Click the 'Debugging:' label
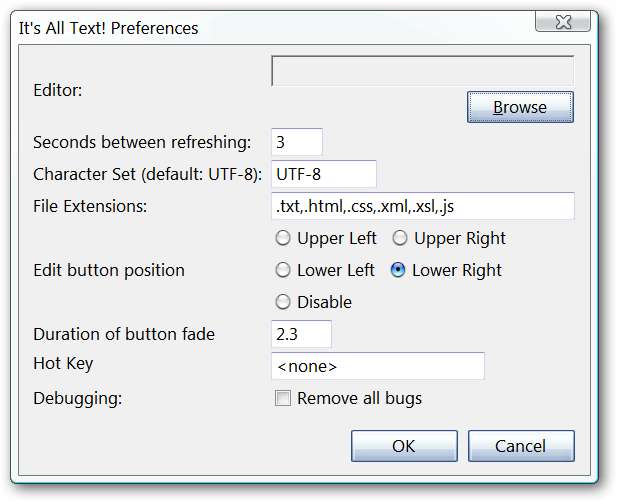Screen dimensions: 617x502 point(79,398)
